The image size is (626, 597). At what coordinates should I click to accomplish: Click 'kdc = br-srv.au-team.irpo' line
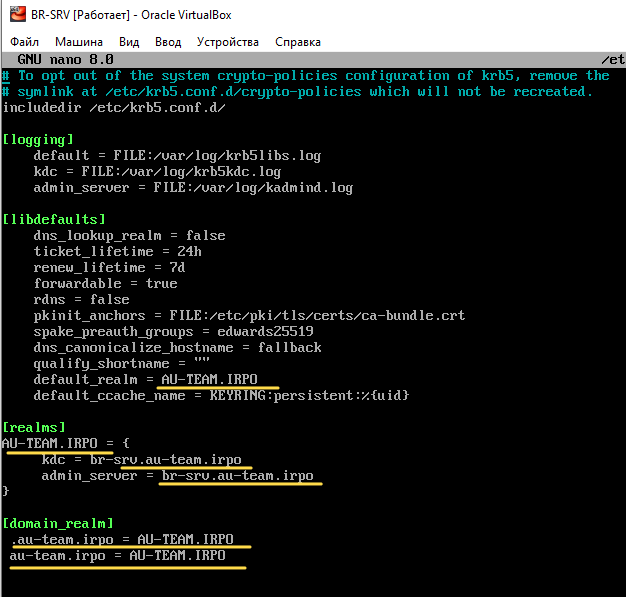(x=141, y=460)
